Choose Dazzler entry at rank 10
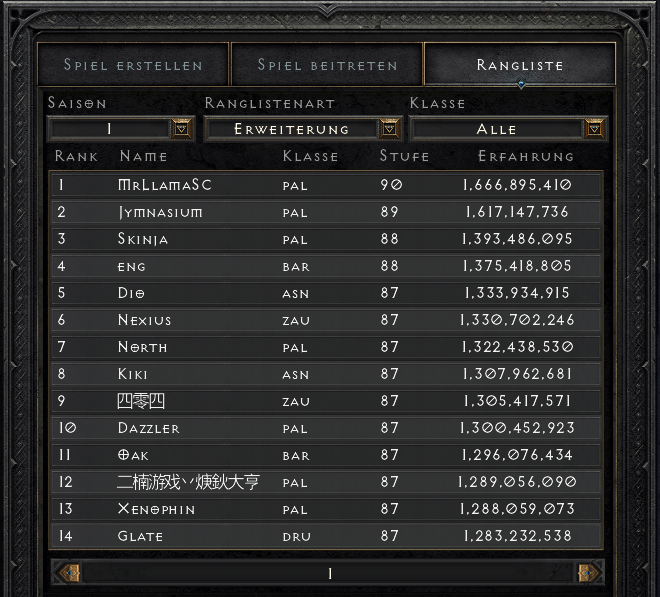The image size is (660, 597). (326, 428)
